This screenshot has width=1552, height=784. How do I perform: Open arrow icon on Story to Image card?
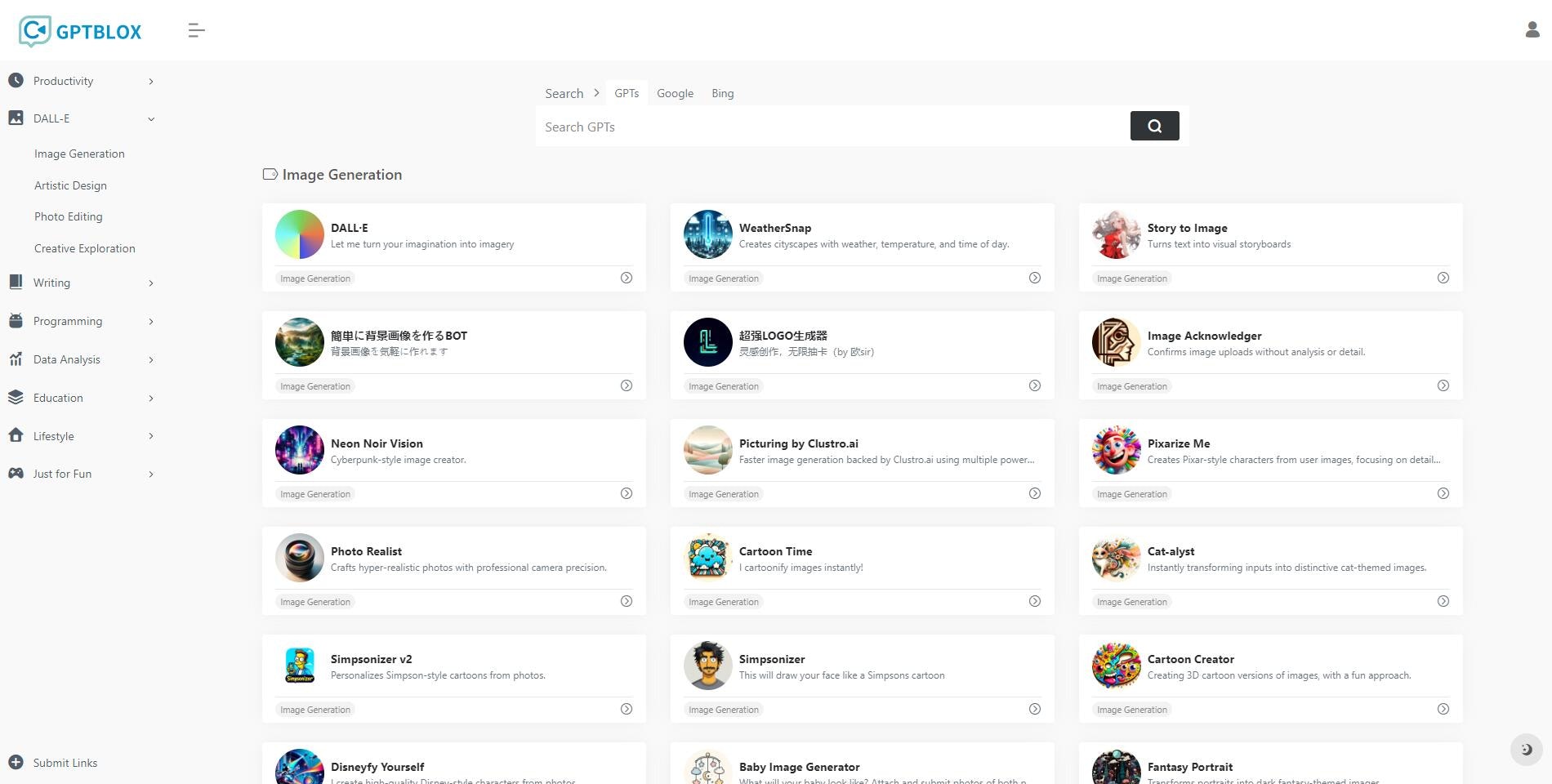(x=1443, y=278)
